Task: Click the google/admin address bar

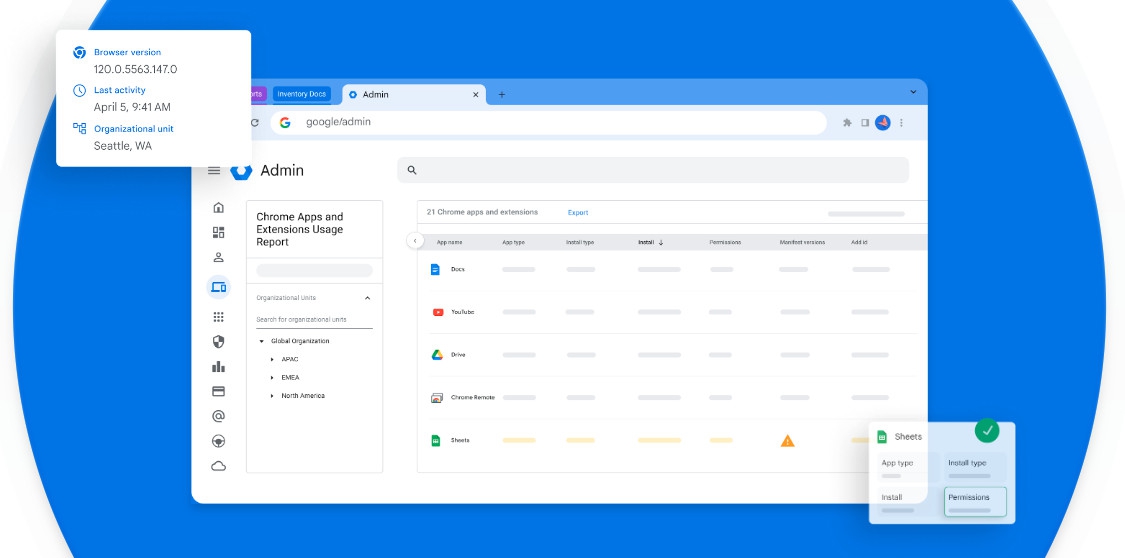Action: point(548,123)
